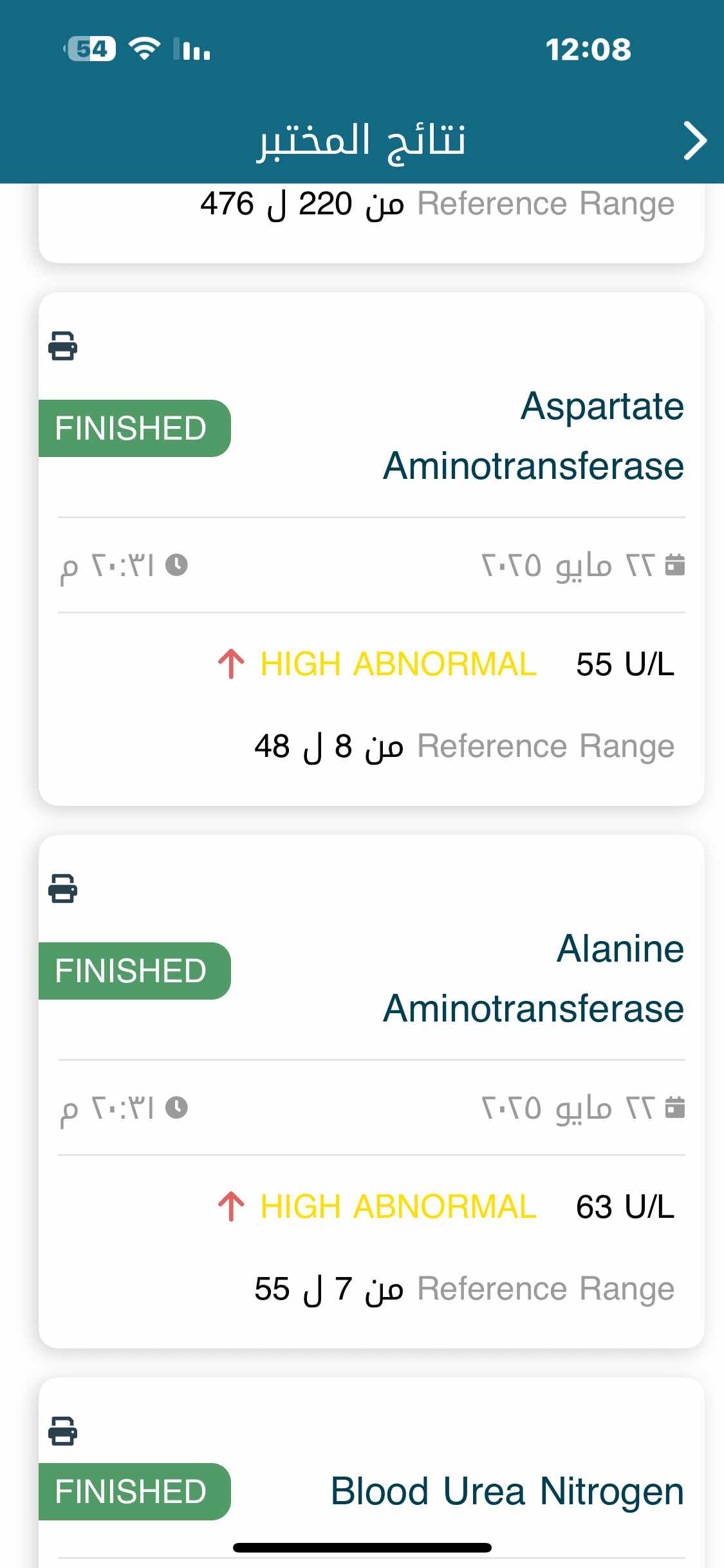Tap FINISHED badge on Blood Urea Nitrogen
This screenshot has width=724, height=1568.
tap(135, 1491)
